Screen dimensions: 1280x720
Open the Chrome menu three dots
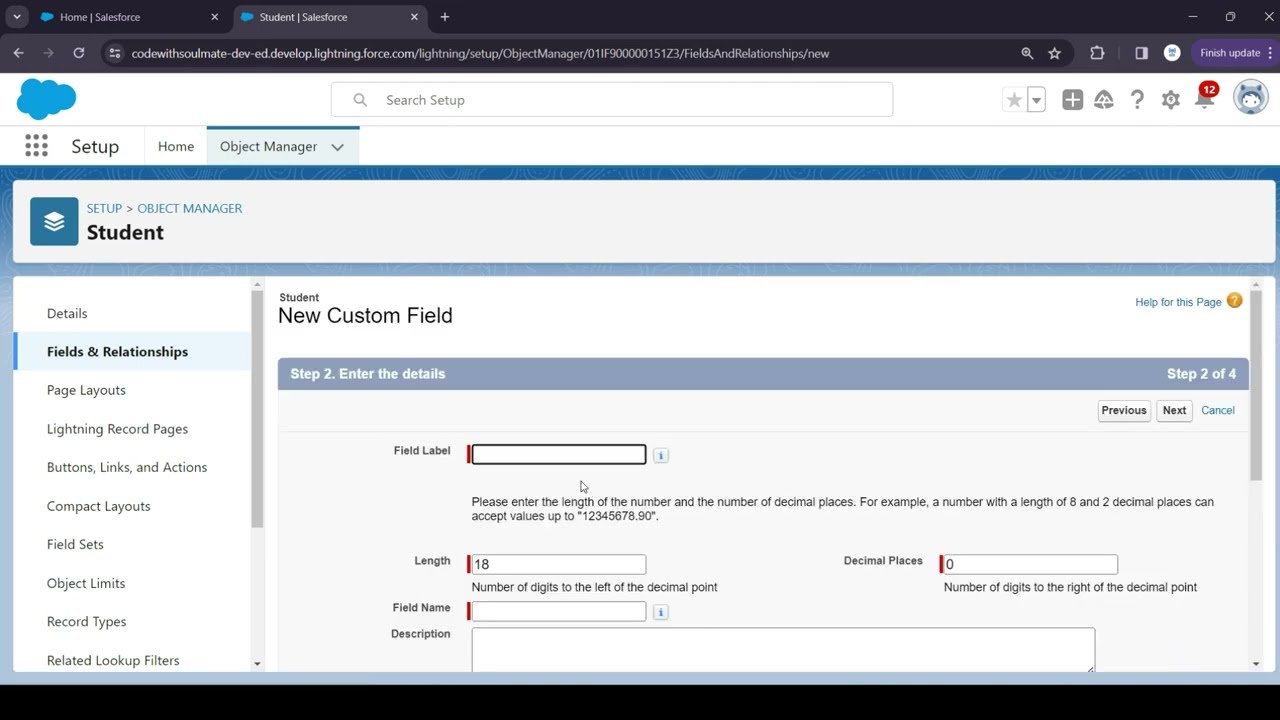(x=1270, y=53)
